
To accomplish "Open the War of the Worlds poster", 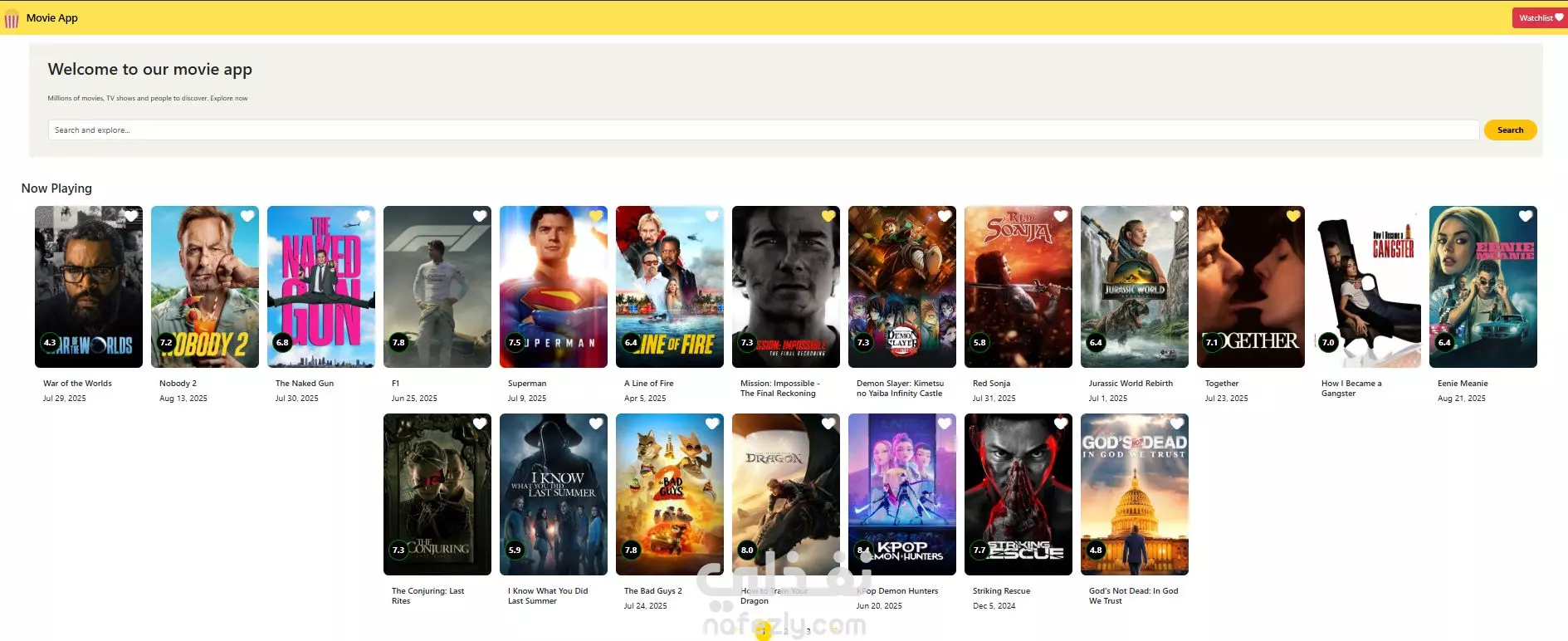I will click(x=89, y=287).
